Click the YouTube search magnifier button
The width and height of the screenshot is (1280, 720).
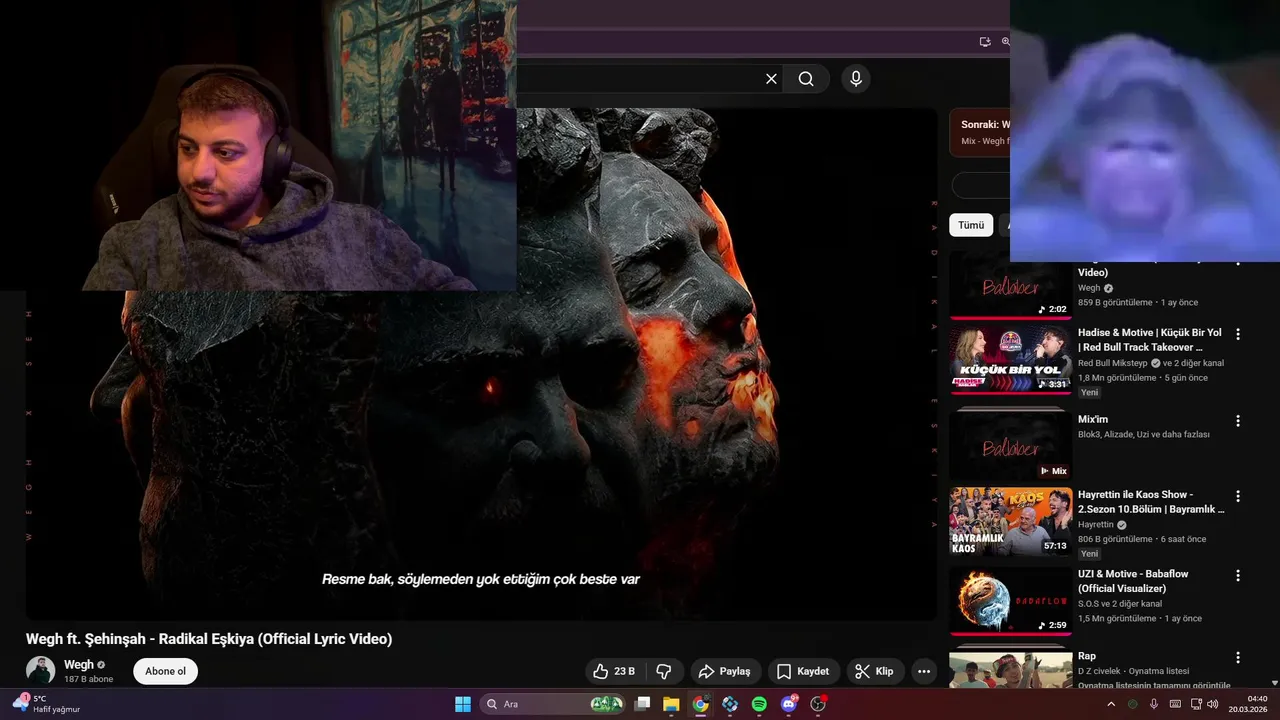point(806,79)
